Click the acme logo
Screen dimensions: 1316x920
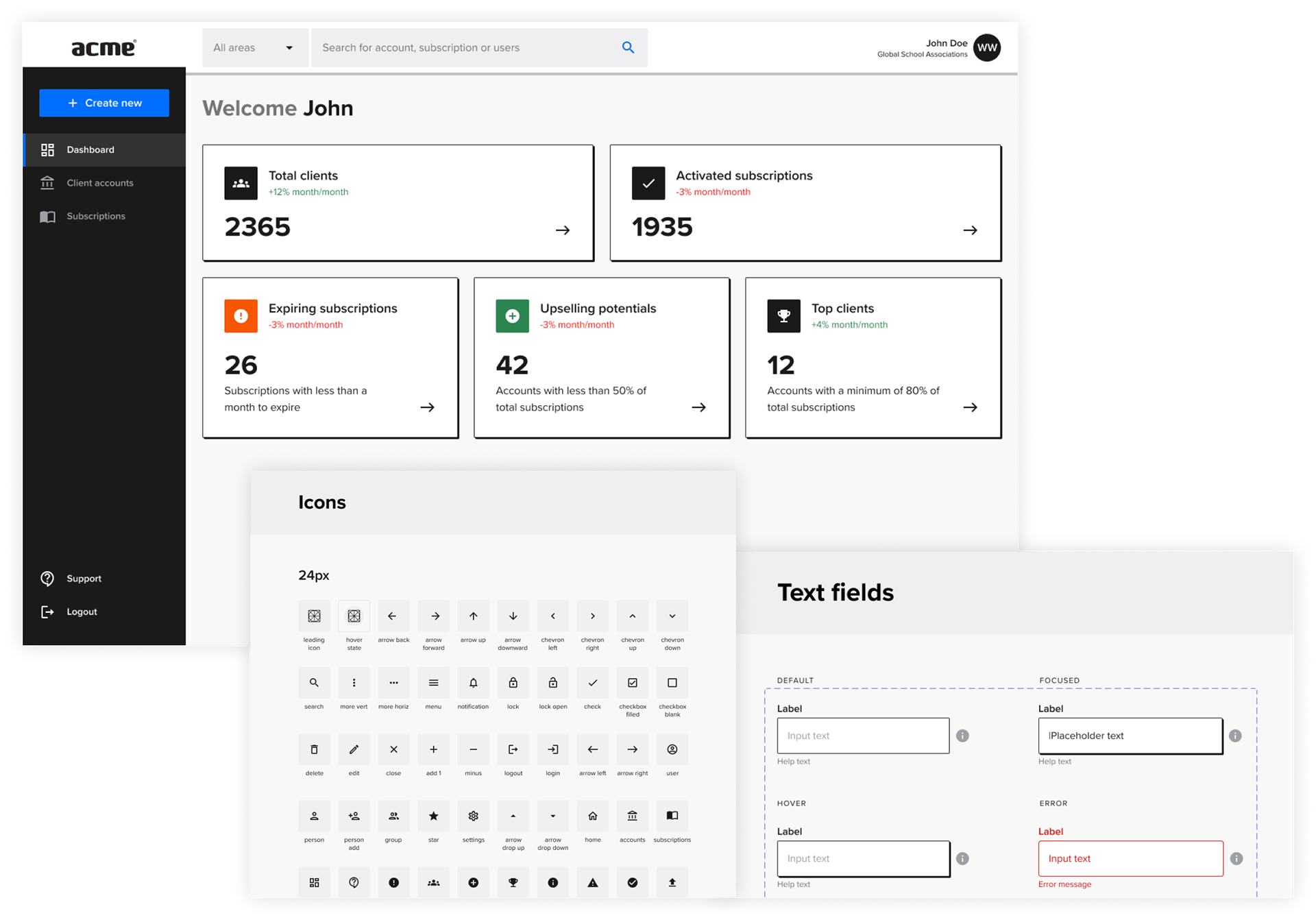click(x=104, y=47)
